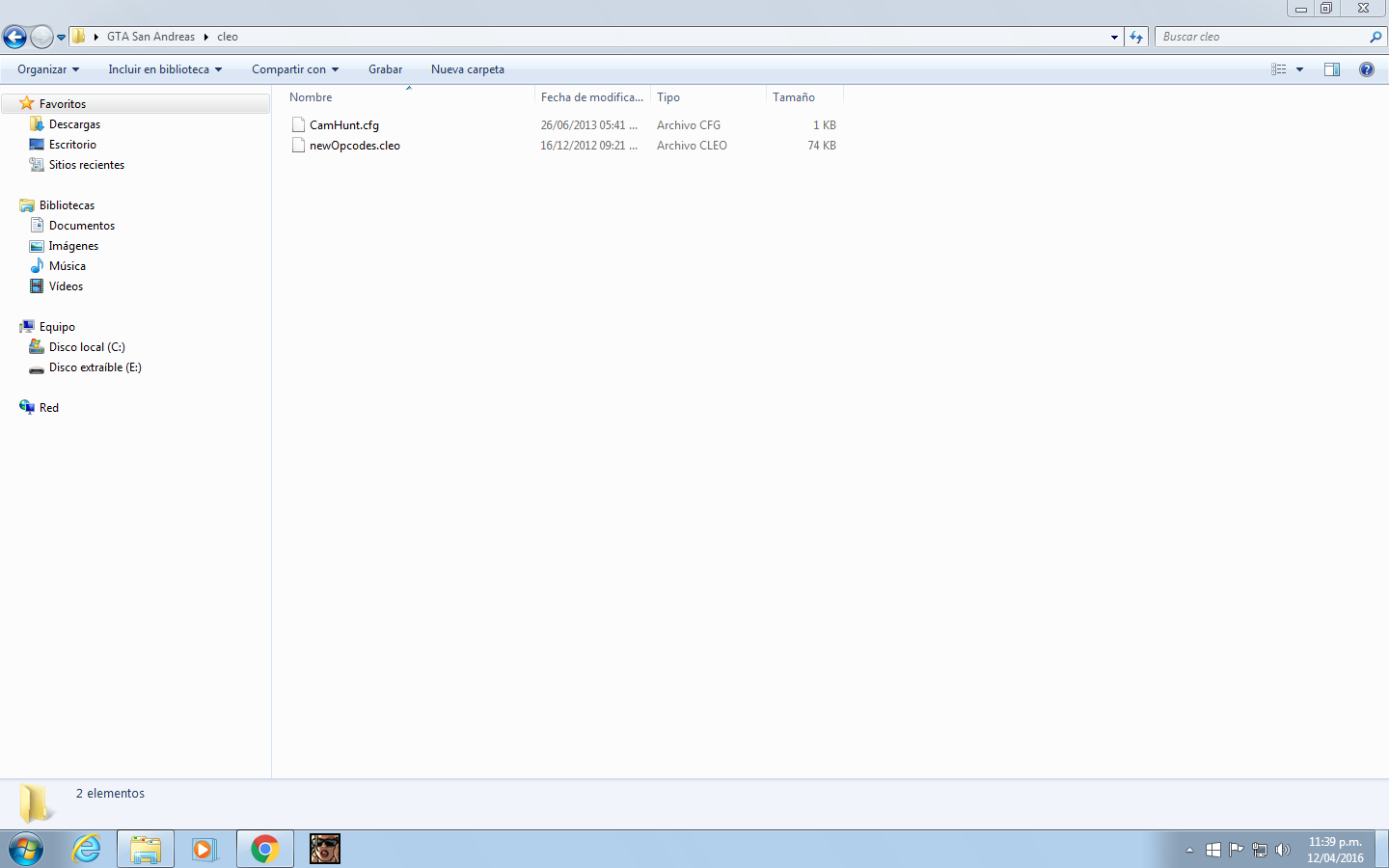
Task: Select Equipo in the navigation pane
Action: click(57, 327)
